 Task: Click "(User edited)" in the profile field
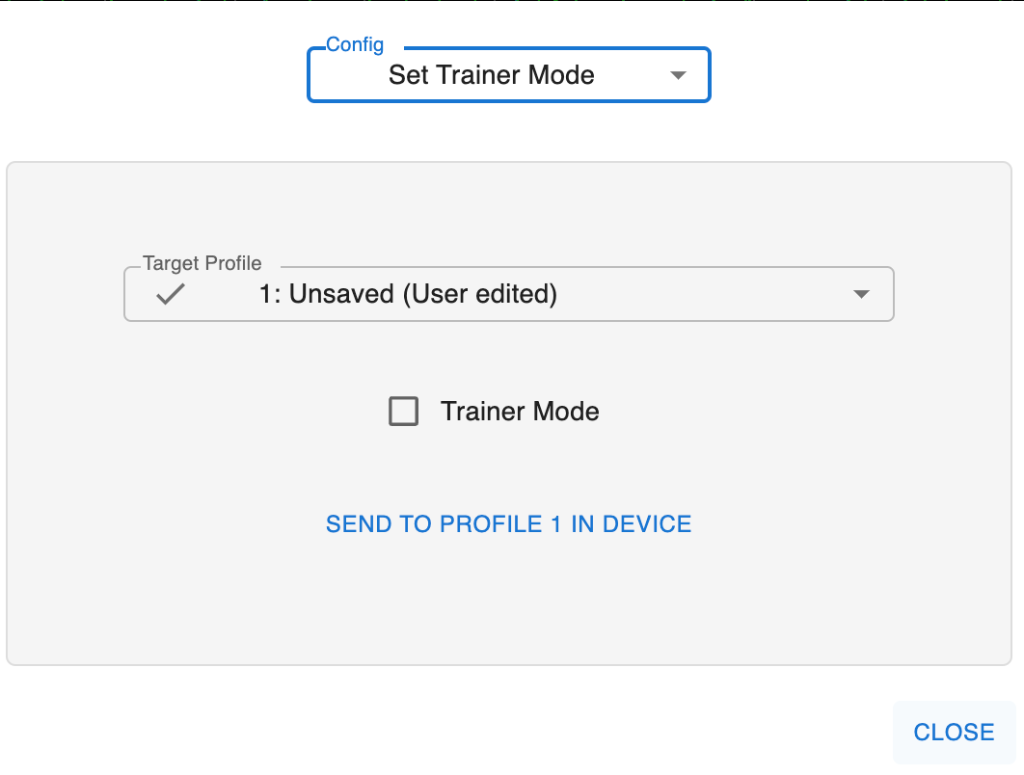[480, 294]
